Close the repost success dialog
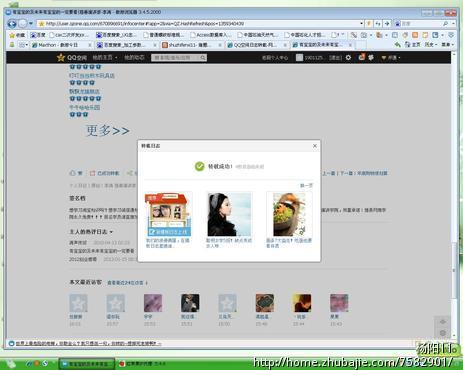This screenshot has width=463, height=370. (315, 146)
